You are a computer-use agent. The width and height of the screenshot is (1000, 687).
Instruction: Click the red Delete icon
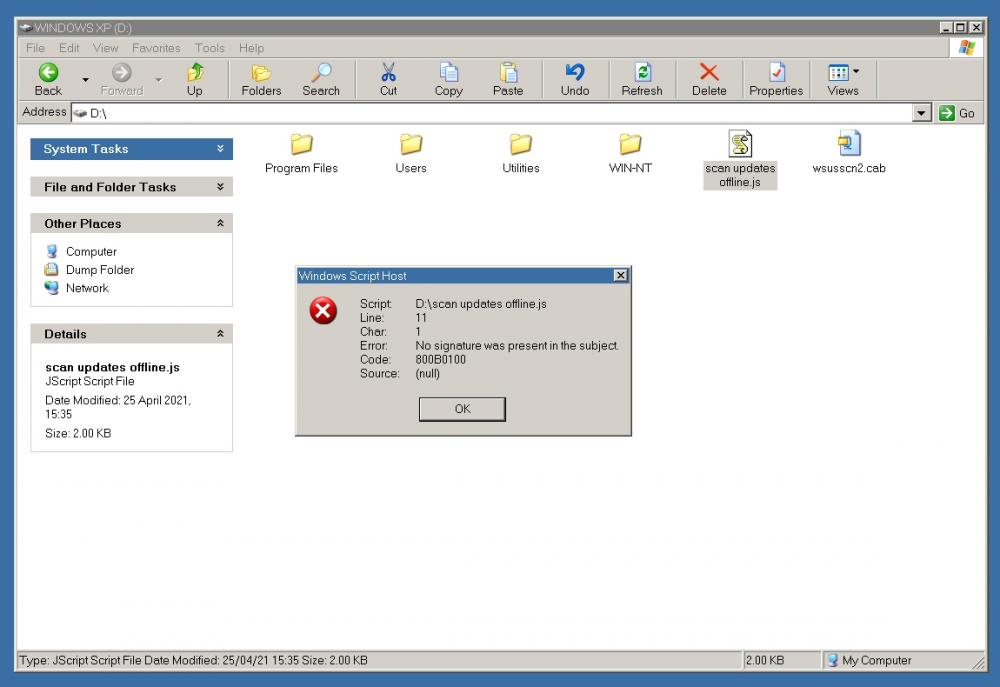tap(709, 73)
